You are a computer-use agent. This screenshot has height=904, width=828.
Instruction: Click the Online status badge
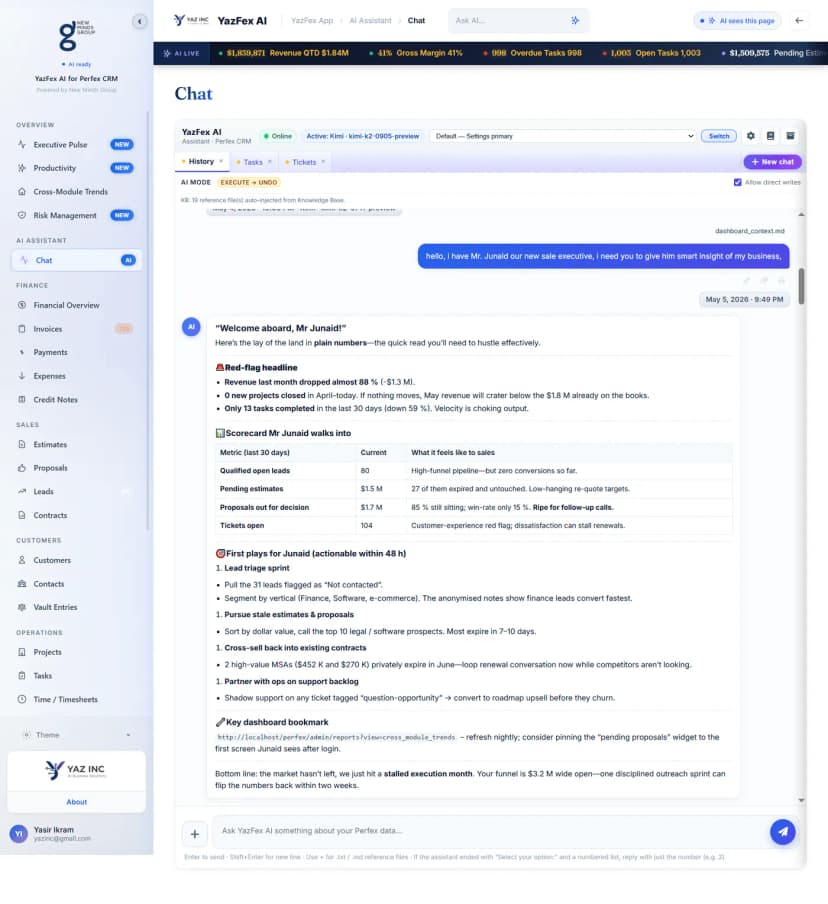click(278, 137)
